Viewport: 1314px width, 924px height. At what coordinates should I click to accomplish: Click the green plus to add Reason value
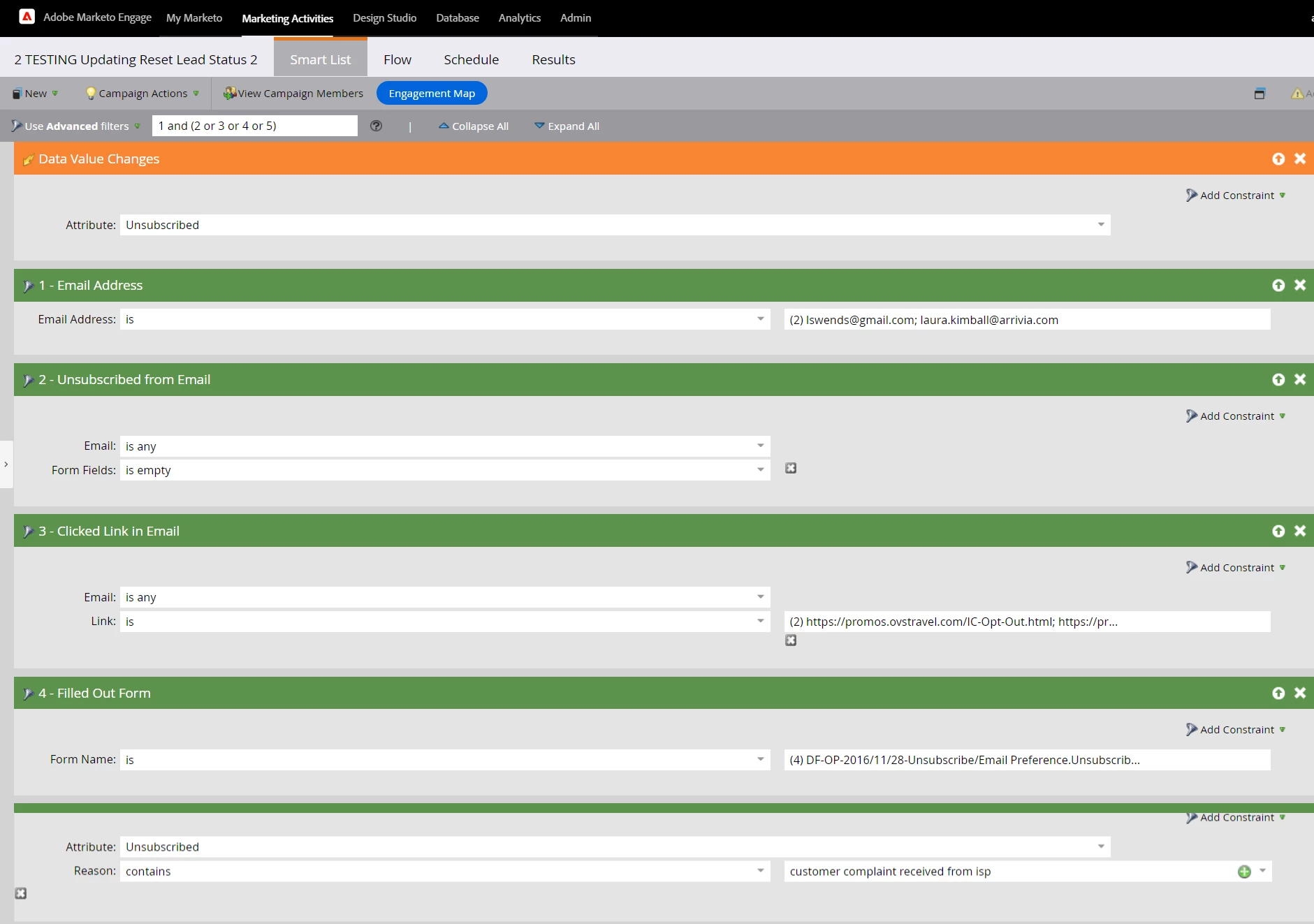point(1244,872)
